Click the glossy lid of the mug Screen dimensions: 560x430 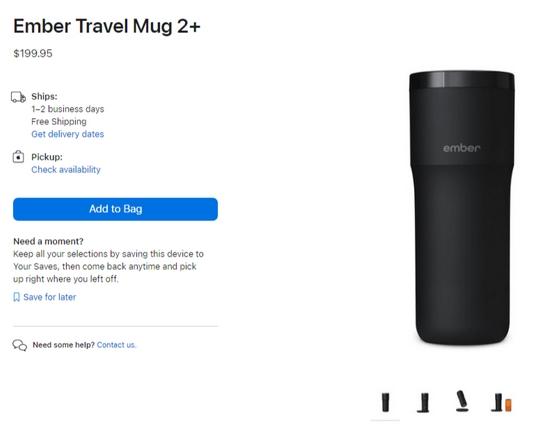pyautogui.click(x=462, y=80)
